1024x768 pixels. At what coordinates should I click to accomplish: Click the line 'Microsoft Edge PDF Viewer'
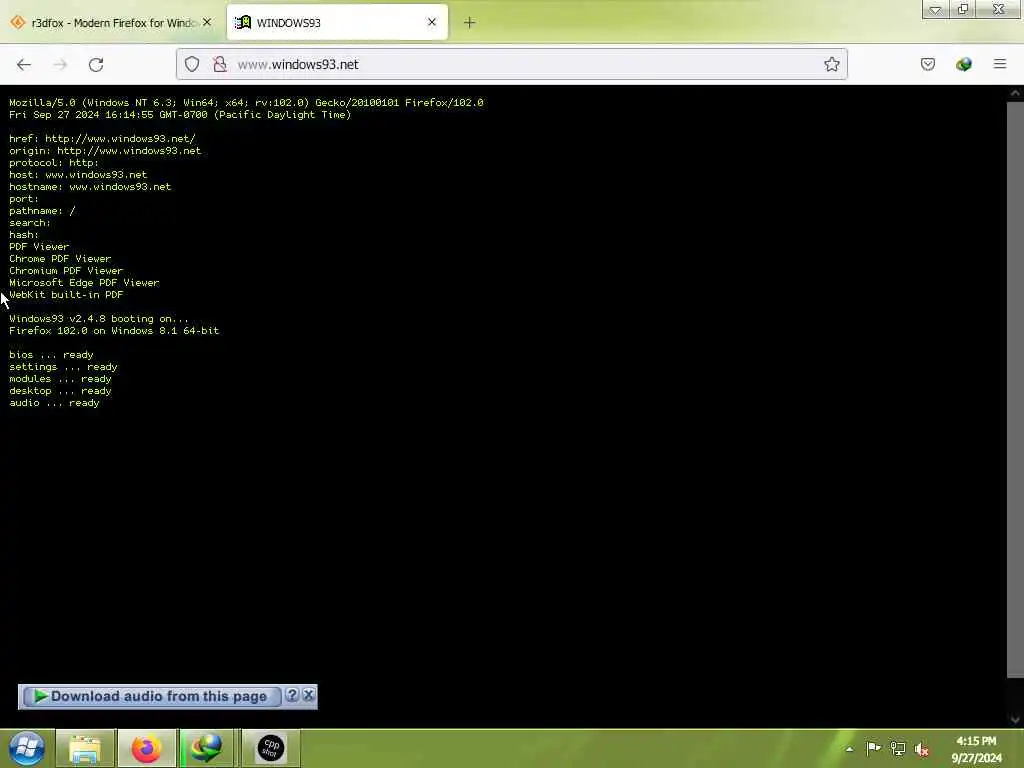pyautogui.click(x=84, y=283)
